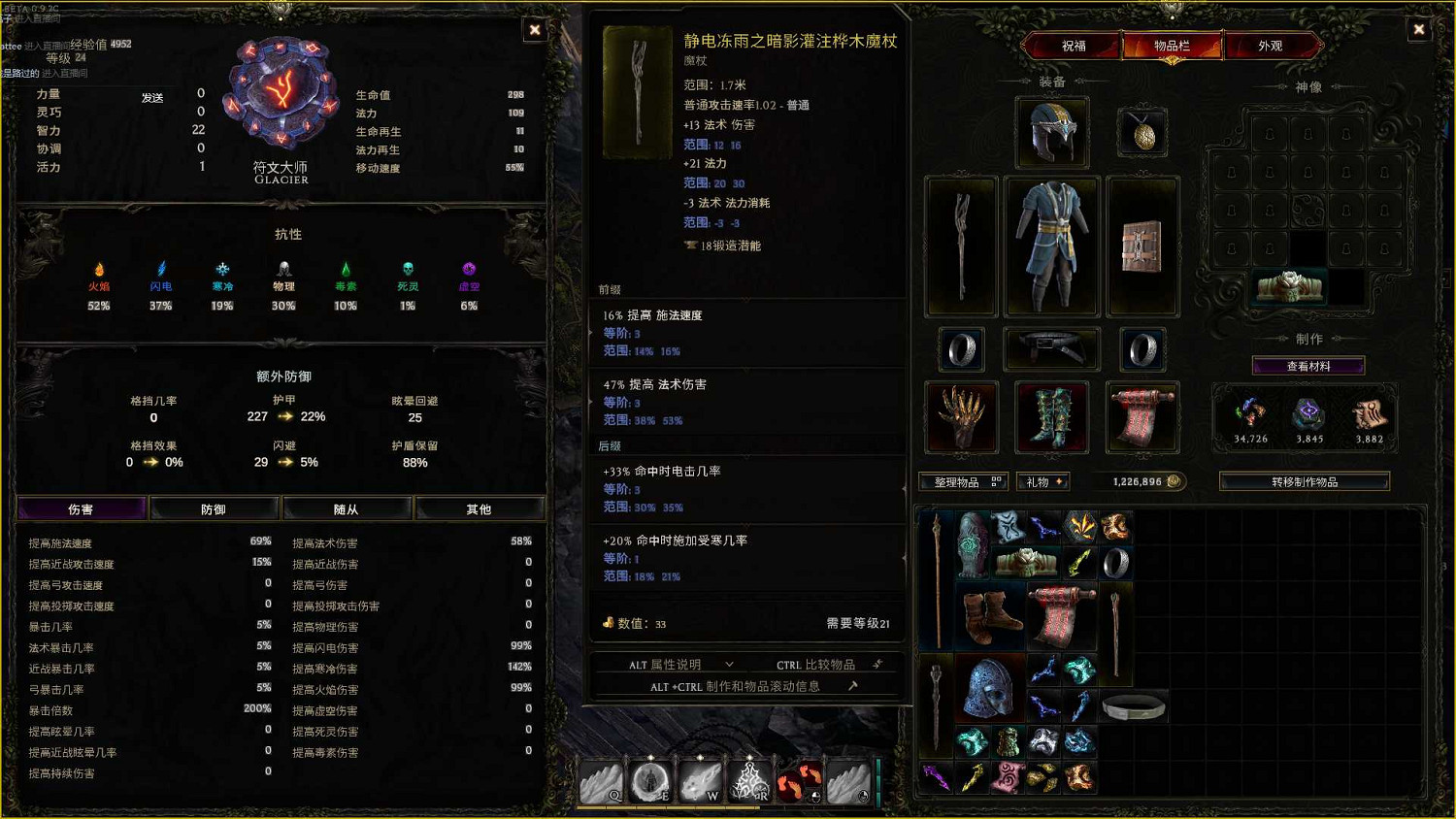Expand the ALT 属性说明 chevron
Image resolution: width=1456 pixels, height=819 pixels.
tap(729, 665)
